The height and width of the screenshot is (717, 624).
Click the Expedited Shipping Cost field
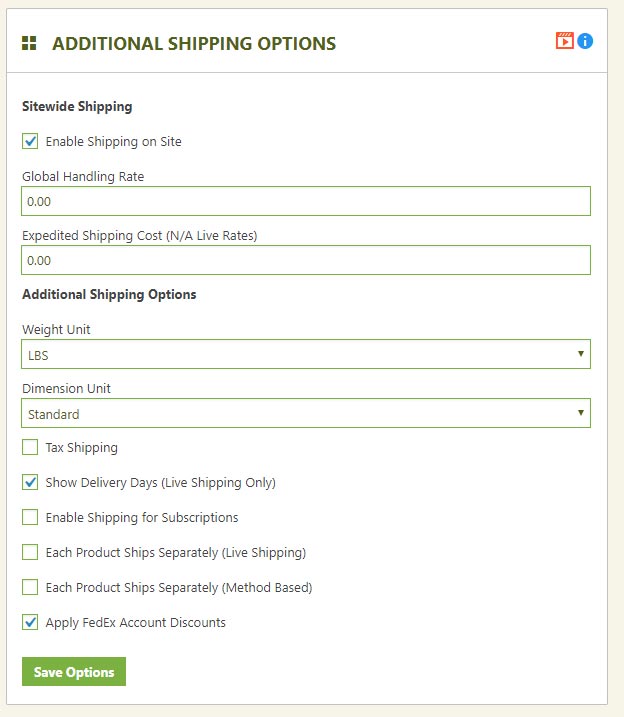pyautogui.click(x=306, y=260)
